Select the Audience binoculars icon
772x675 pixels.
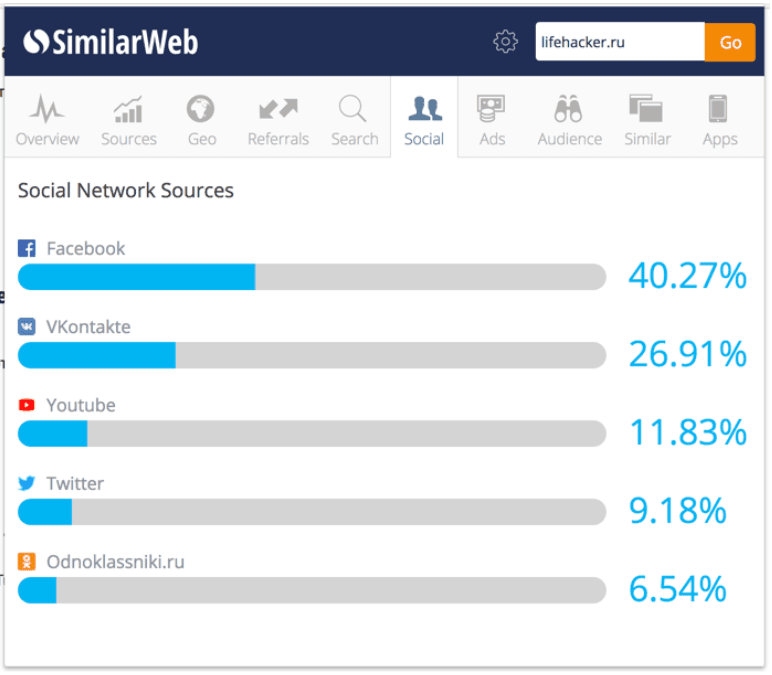pos(568,108)
